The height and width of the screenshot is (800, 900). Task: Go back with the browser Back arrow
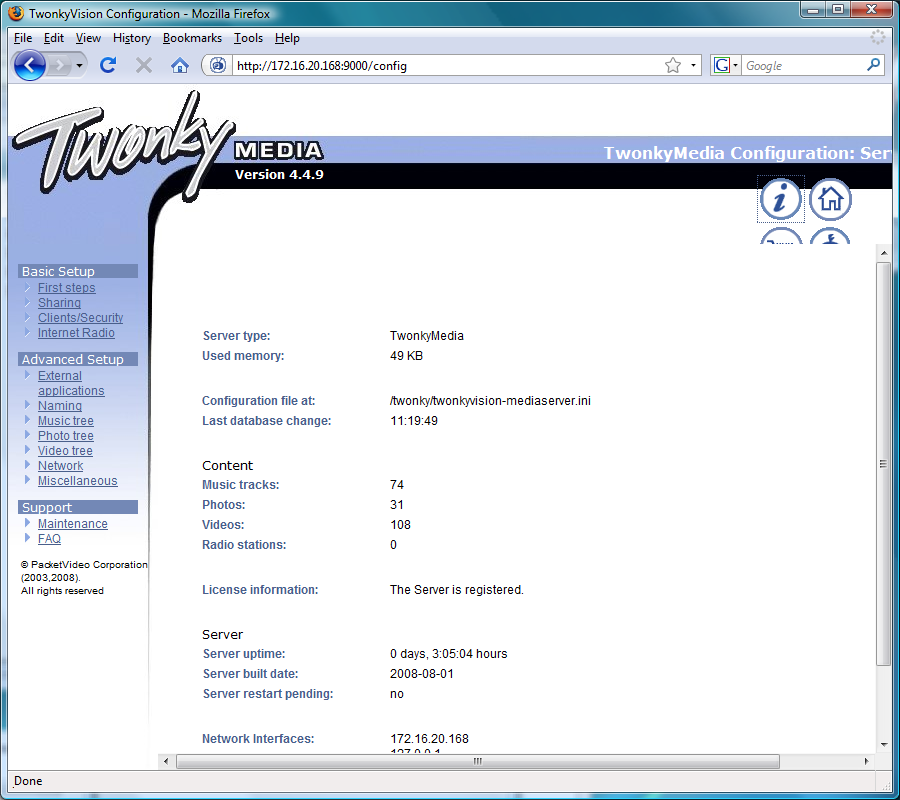(x=29, y=65)
